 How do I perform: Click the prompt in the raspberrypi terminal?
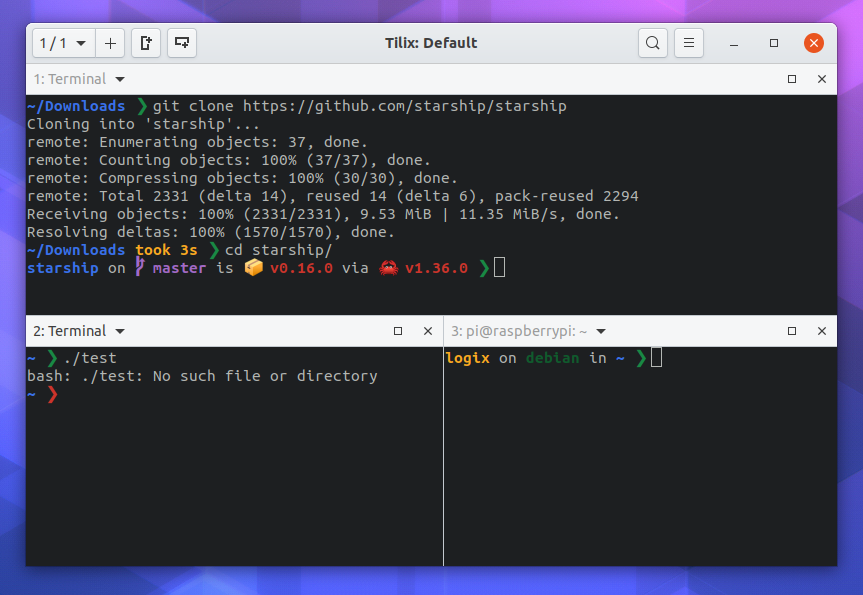point(655,357)
